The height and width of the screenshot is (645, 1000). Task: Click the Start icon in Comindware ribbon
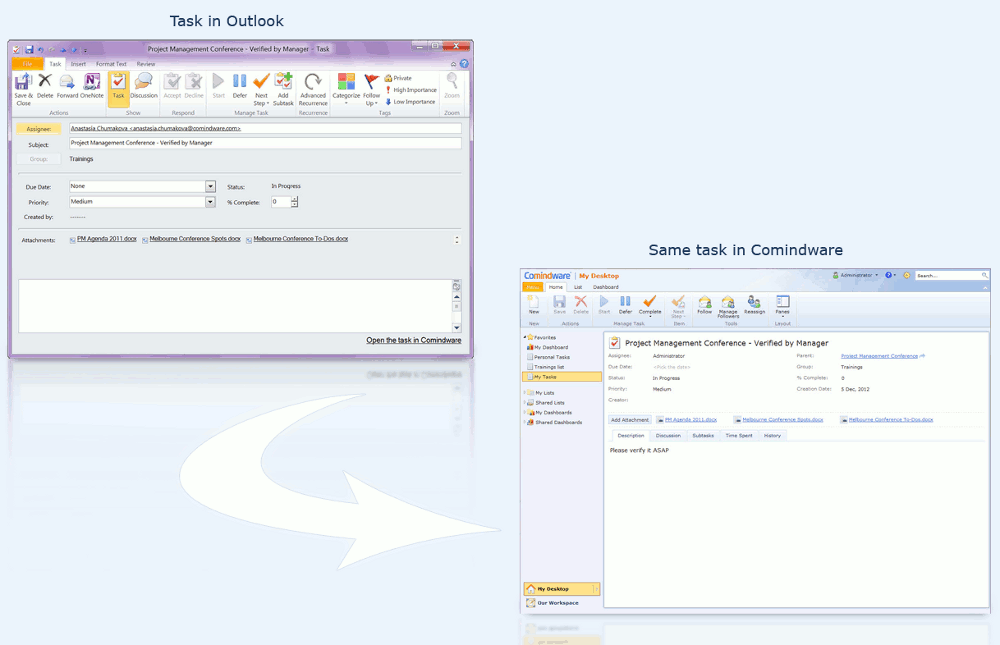tap(604, 305)
